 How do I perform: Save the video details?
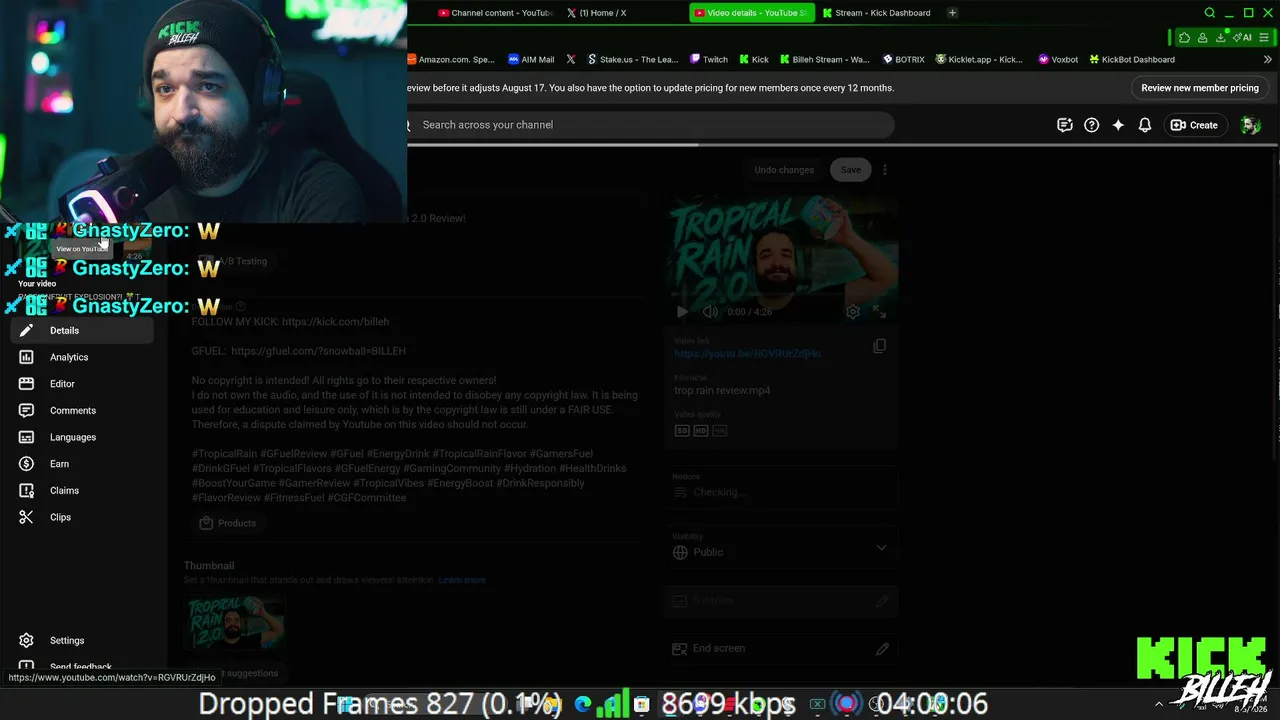tap(851, 170)
